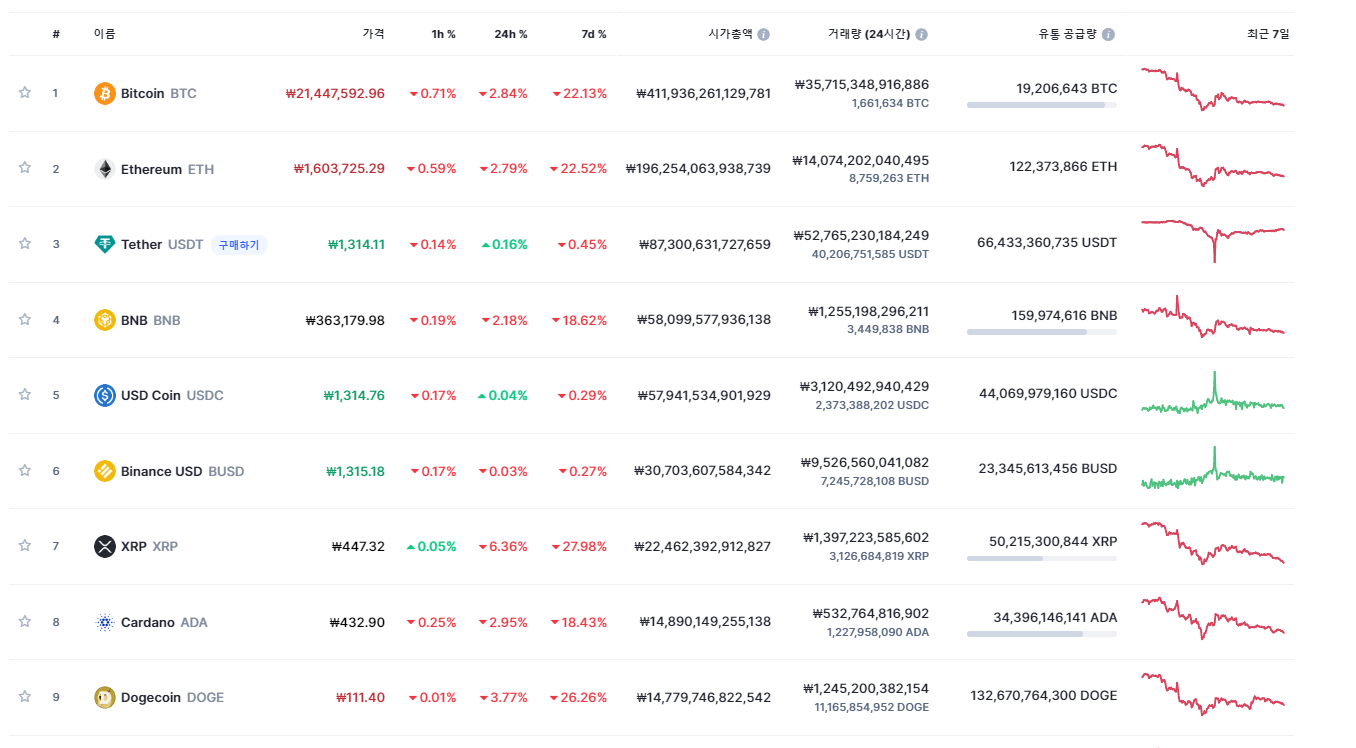Click the Cardano logo icon
Screen dimensions: 1356x748
(105, 622)
